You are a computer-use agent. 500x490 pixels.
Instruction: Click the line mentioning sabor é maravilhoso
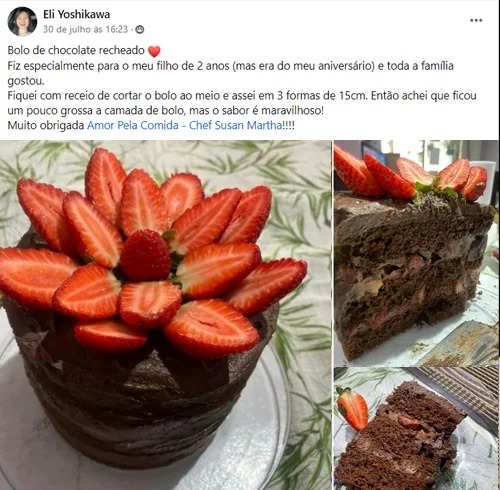click(x=166, y=111)
